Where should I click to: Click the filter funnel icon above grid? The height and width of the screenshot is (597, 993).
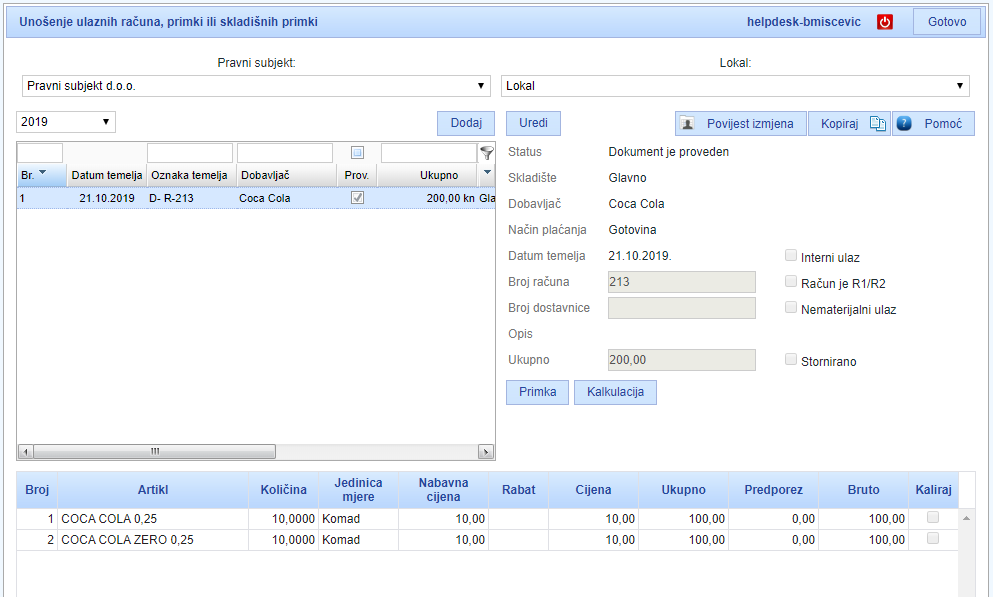(487, 153)
